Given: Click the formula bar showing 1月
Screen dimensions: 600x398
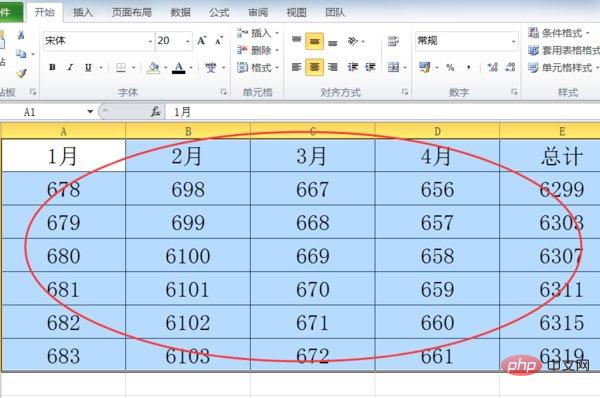Looking at the screenshot, I should (383, 112).
